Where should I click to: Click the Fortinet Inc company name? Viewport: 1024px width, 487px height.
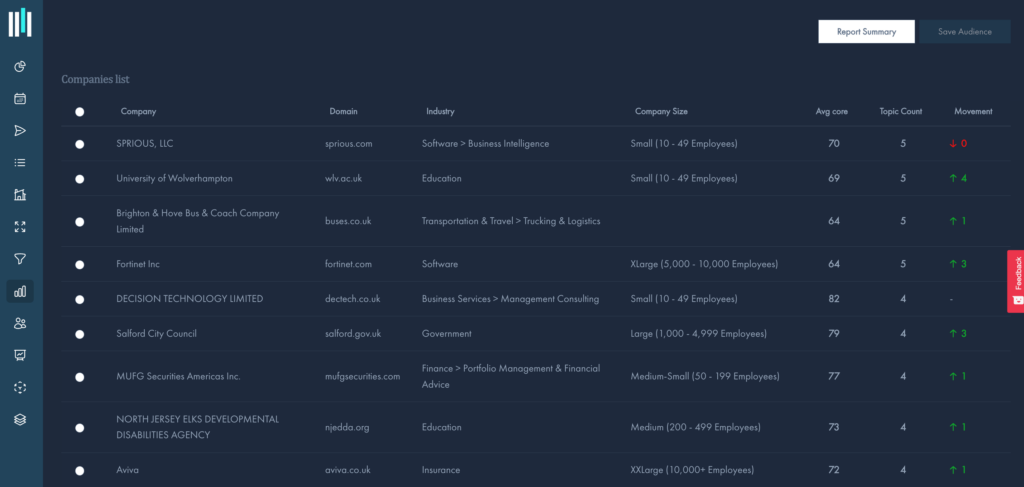[138, 264]
